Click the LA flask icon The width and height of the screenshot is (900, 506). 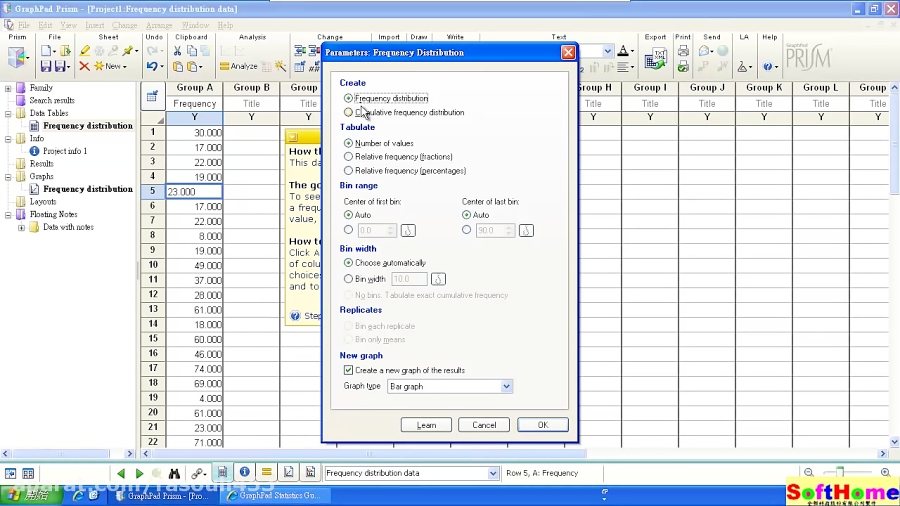coord(742,67)
